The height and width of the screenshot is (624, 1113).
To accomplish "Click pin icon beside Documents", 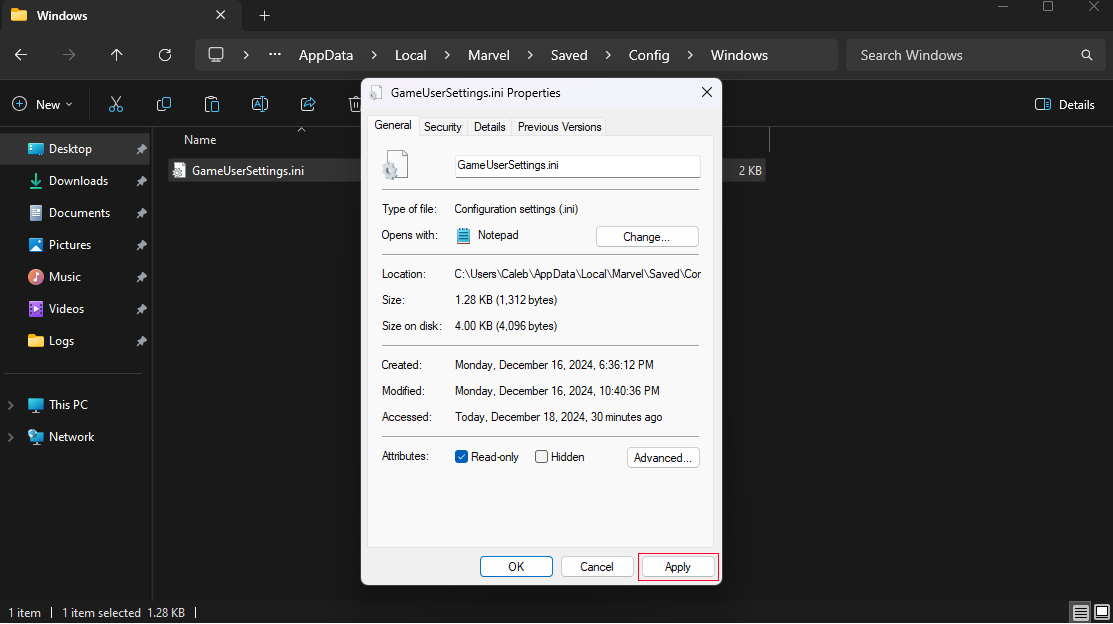I will pyautogui.click(x=141, y=213).
